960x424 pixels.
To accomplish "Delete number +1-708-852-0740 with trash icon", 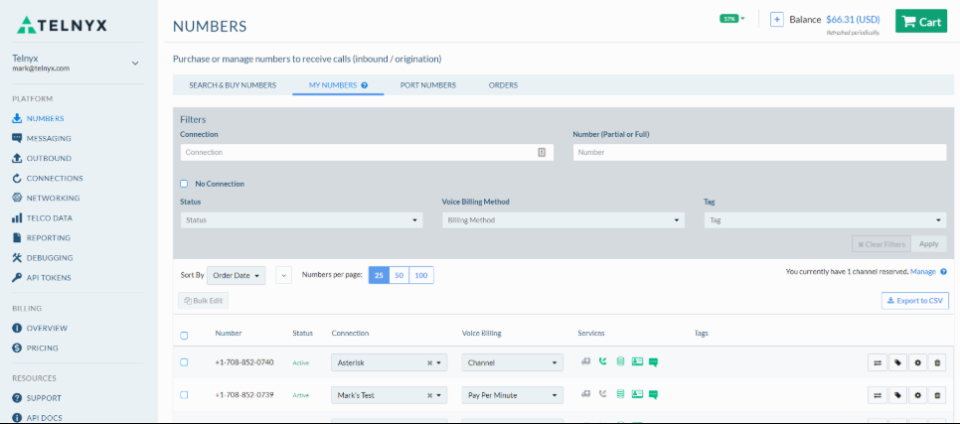I will [937, 362].
